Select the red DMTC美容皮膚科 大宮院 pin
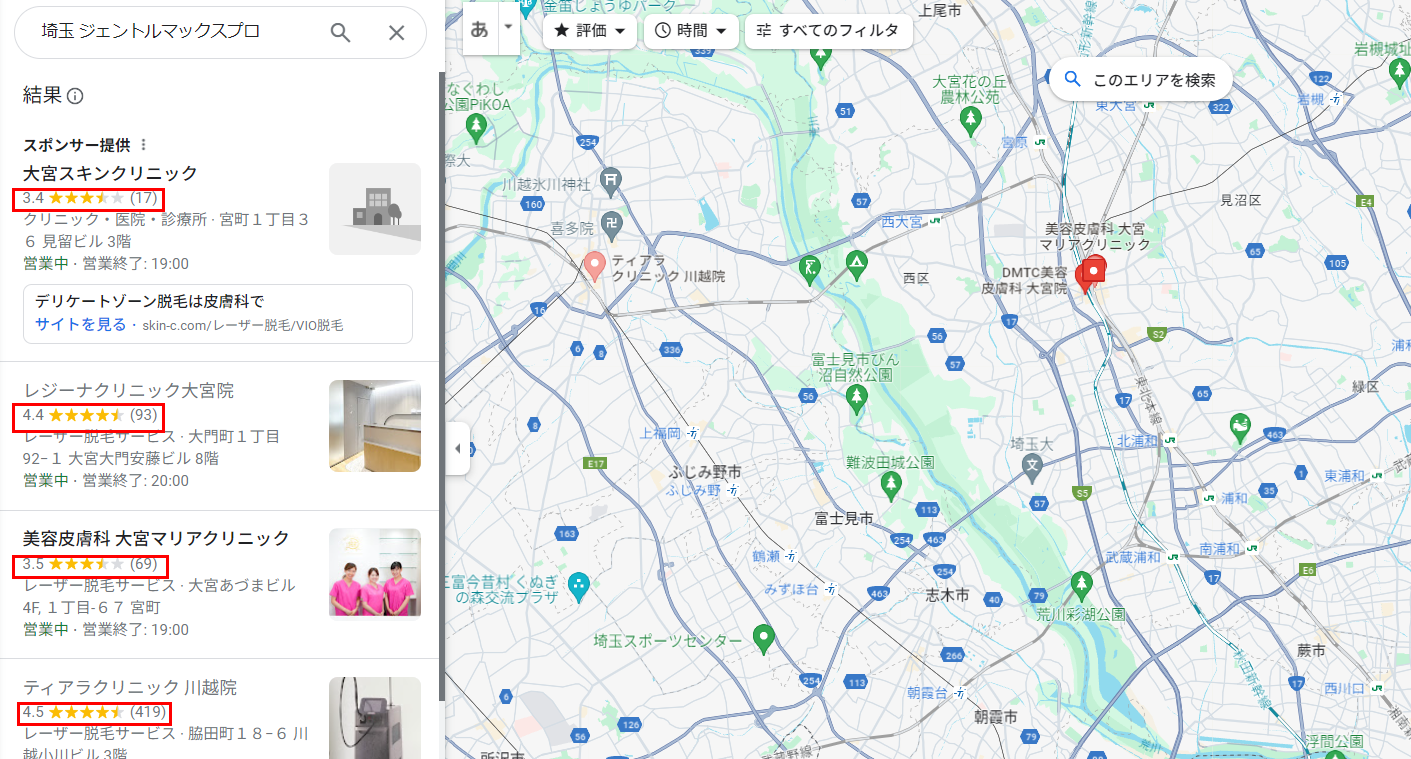The width and height of the screenshot is (1411, 759). [x=1085, y=278]
